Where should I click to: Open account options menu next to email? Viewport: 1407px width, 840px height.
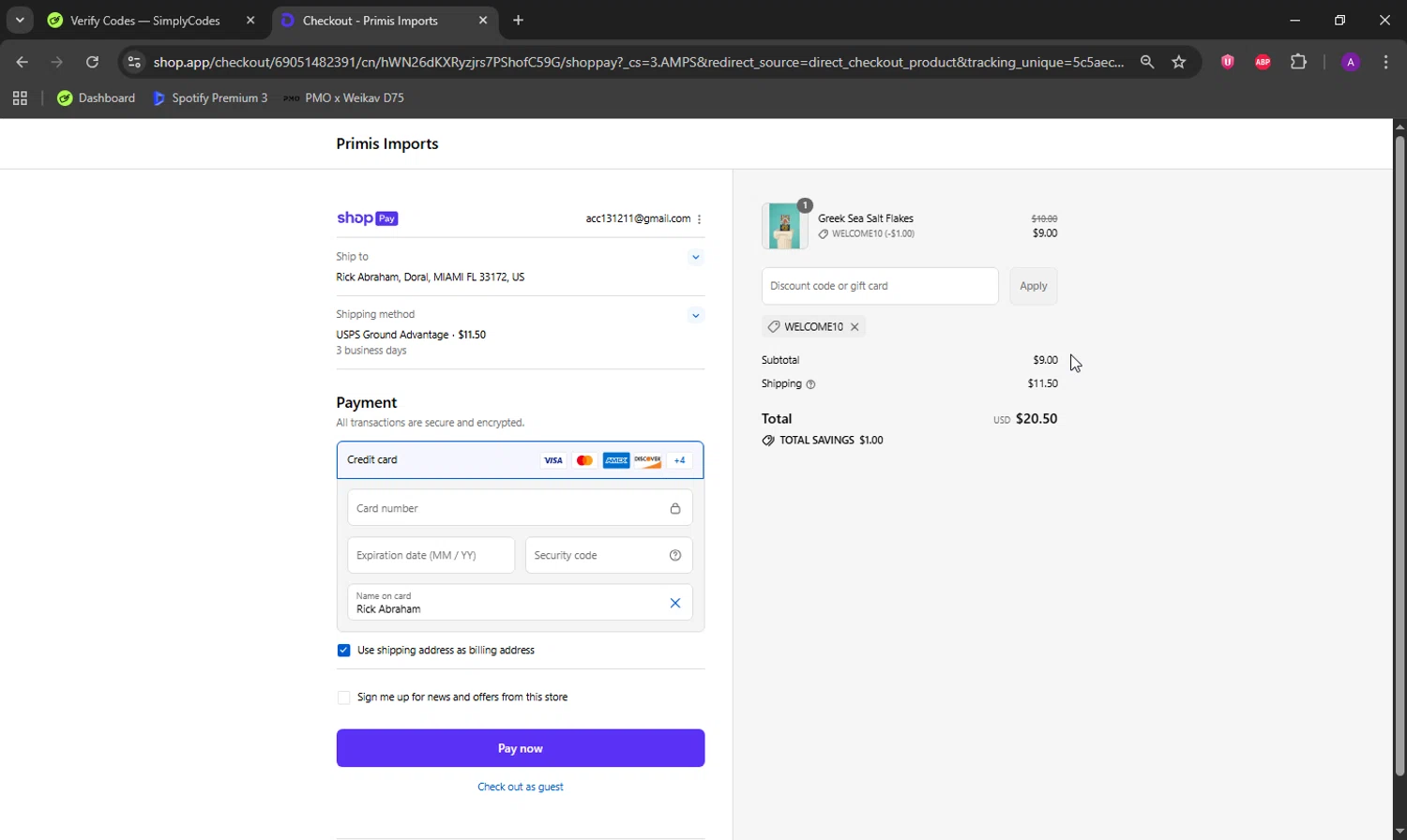(700, 218)
